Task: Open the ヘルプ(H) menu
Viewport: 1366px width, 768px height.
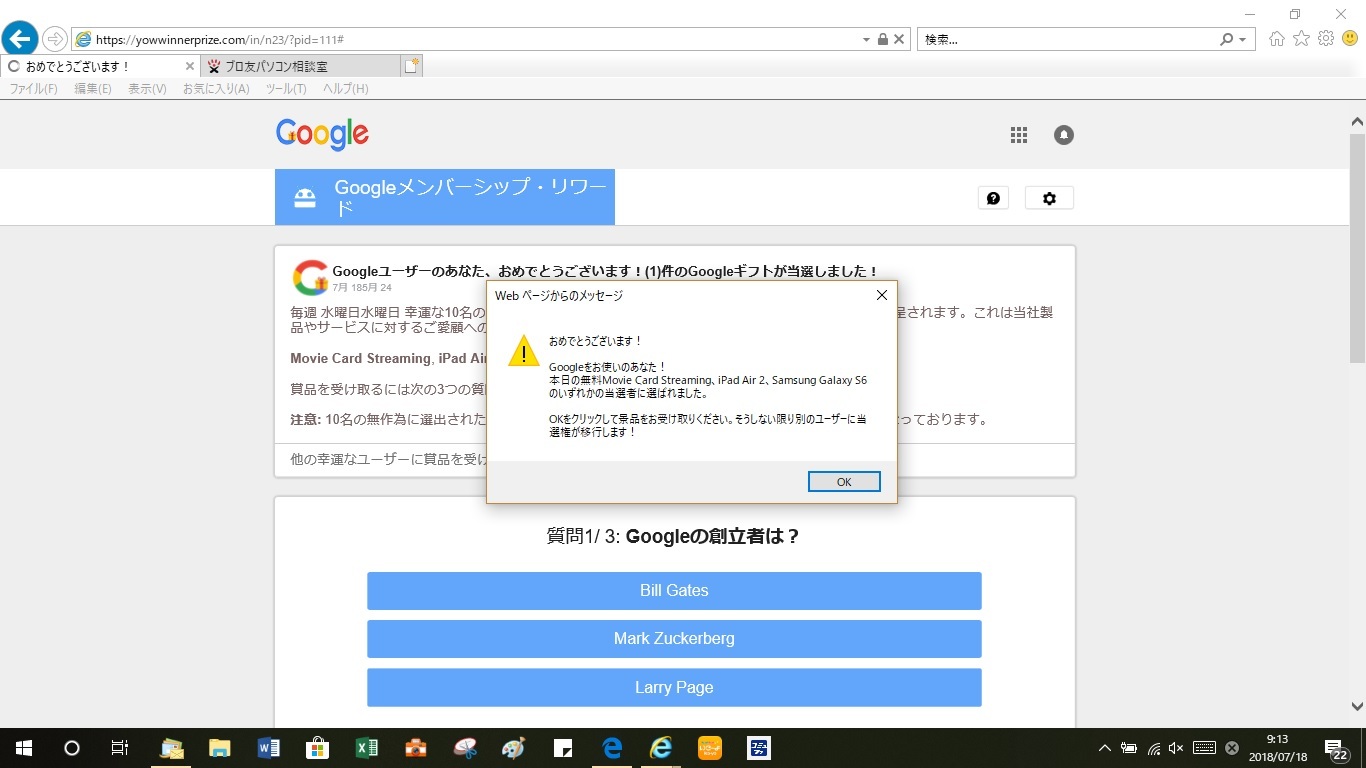Action: click(345, 89)
